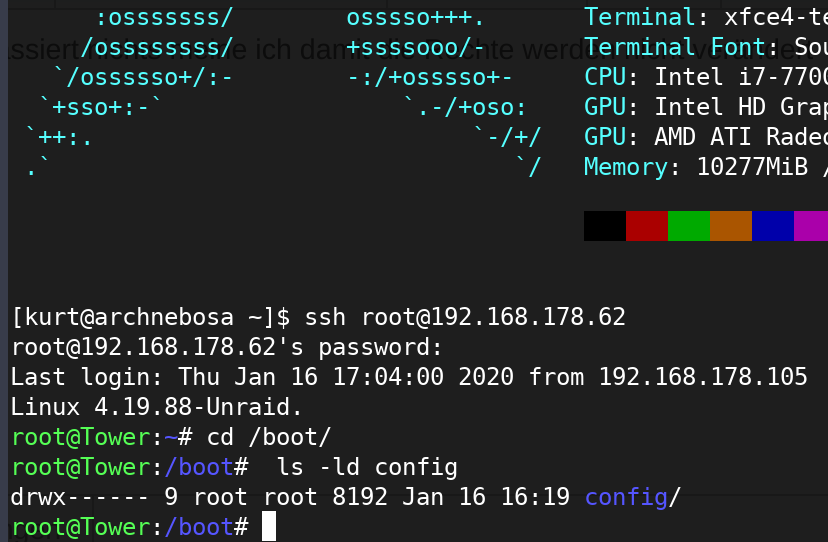828x542 pixels.
Task: Click the 'ssh root@192.168.178.62' command text
Action: click(x=465, y=317)
